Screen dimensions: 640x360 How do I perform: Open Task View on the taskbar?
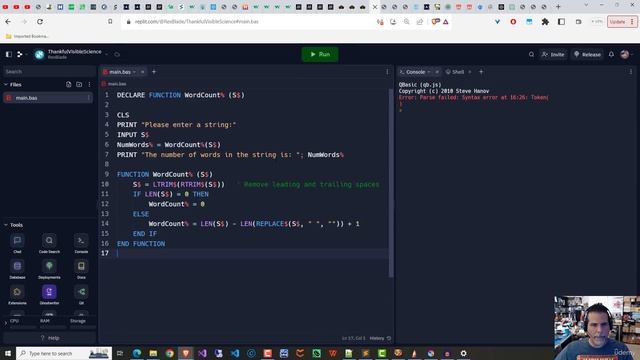point(120,353)
